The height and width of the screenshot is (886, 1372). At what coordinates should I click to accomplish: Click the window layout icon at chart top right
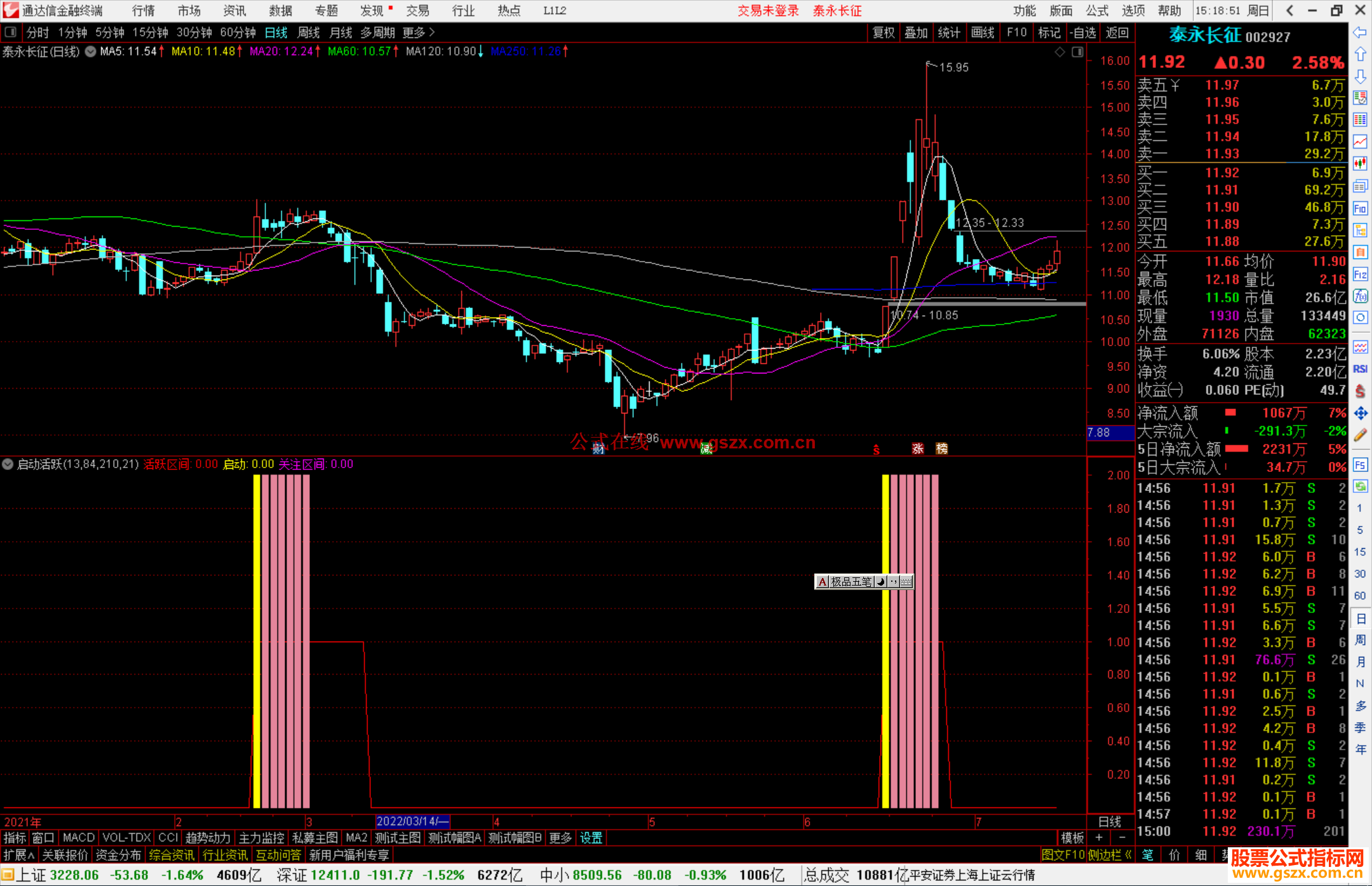tap(1077, 52)
